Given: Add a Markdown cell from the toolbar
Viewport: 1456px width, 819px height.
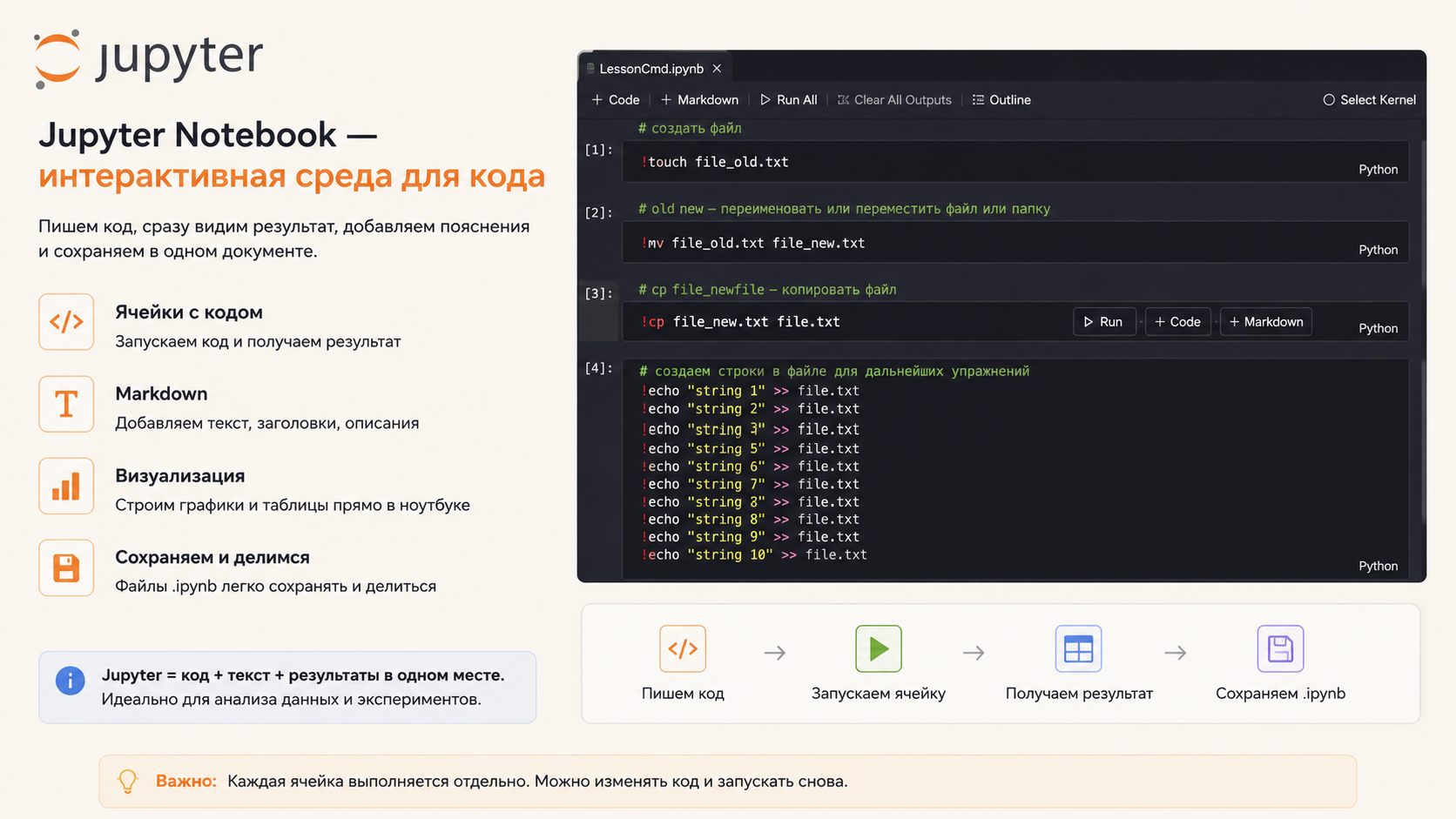Looking at the screenshot, I should (699, 100).
